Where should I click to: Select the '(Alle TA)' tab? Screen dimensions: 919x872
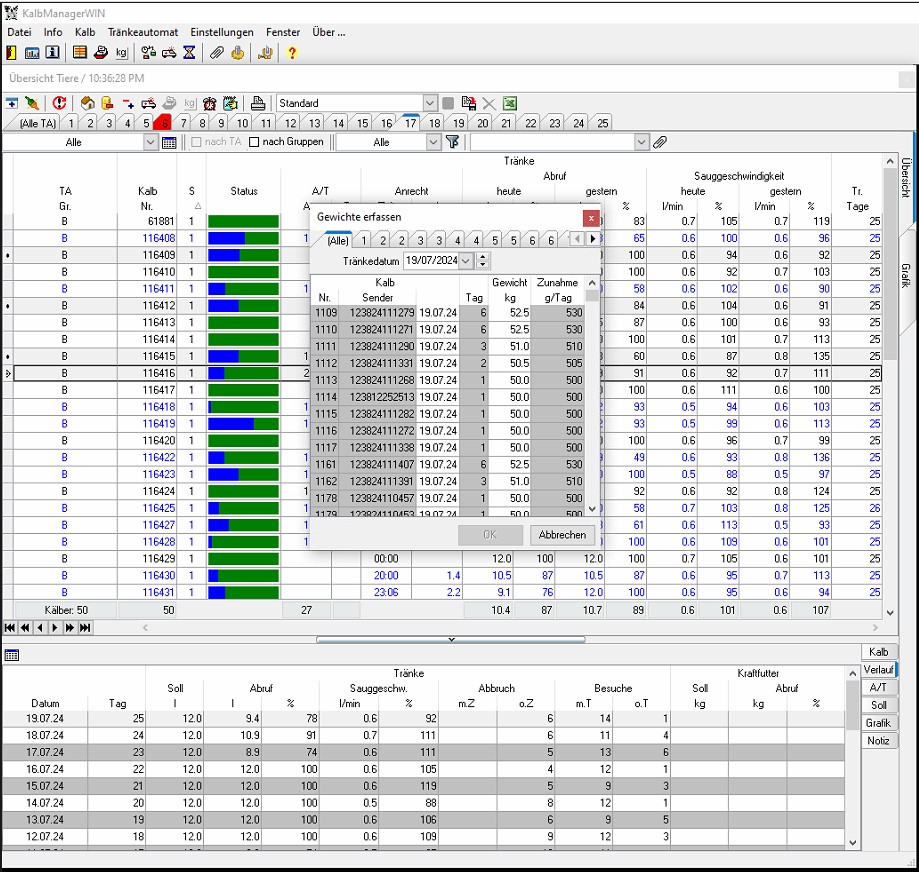[x=38, y=123]
